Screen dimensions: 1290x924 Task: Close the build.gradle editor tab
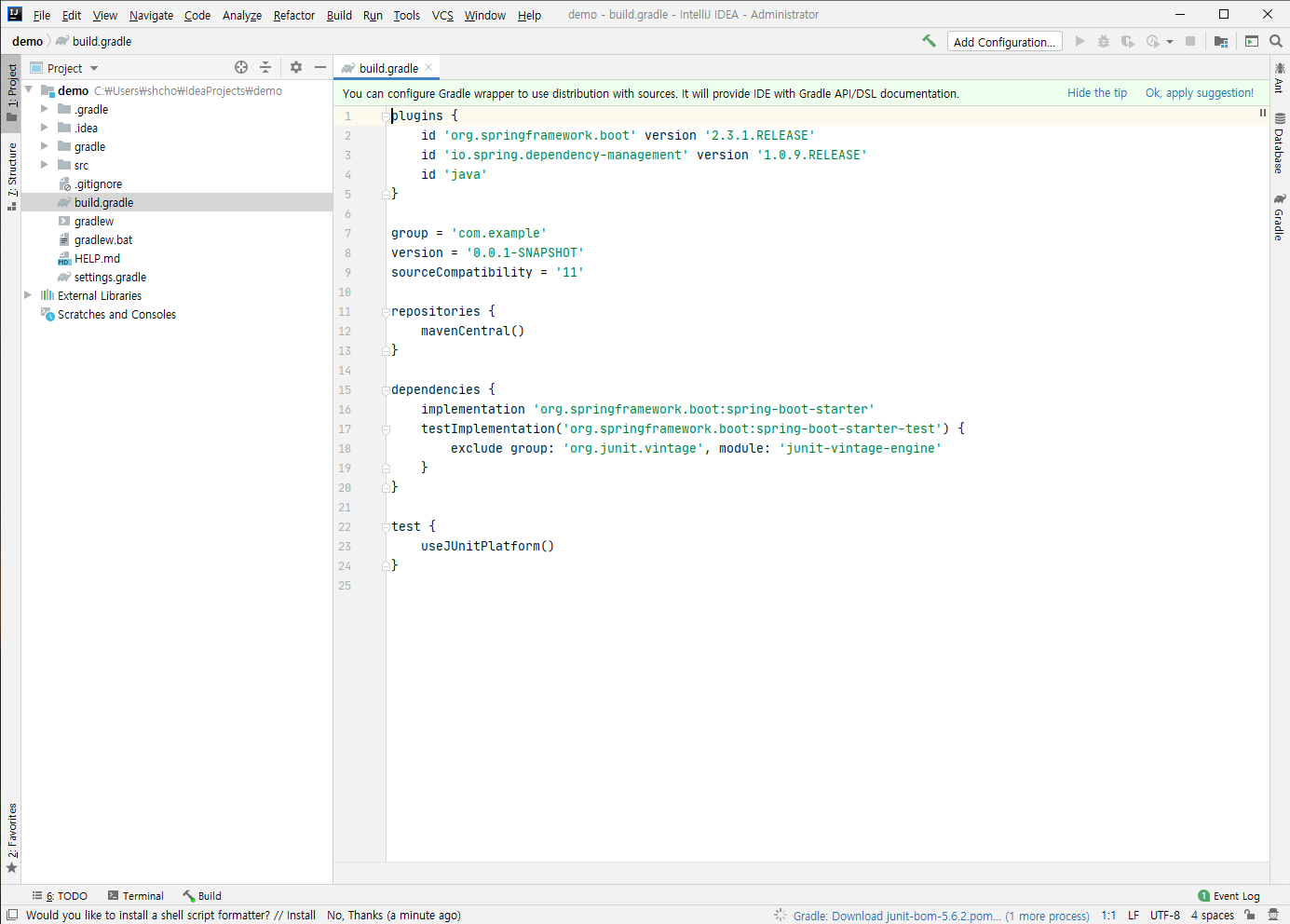pos(428,67)
